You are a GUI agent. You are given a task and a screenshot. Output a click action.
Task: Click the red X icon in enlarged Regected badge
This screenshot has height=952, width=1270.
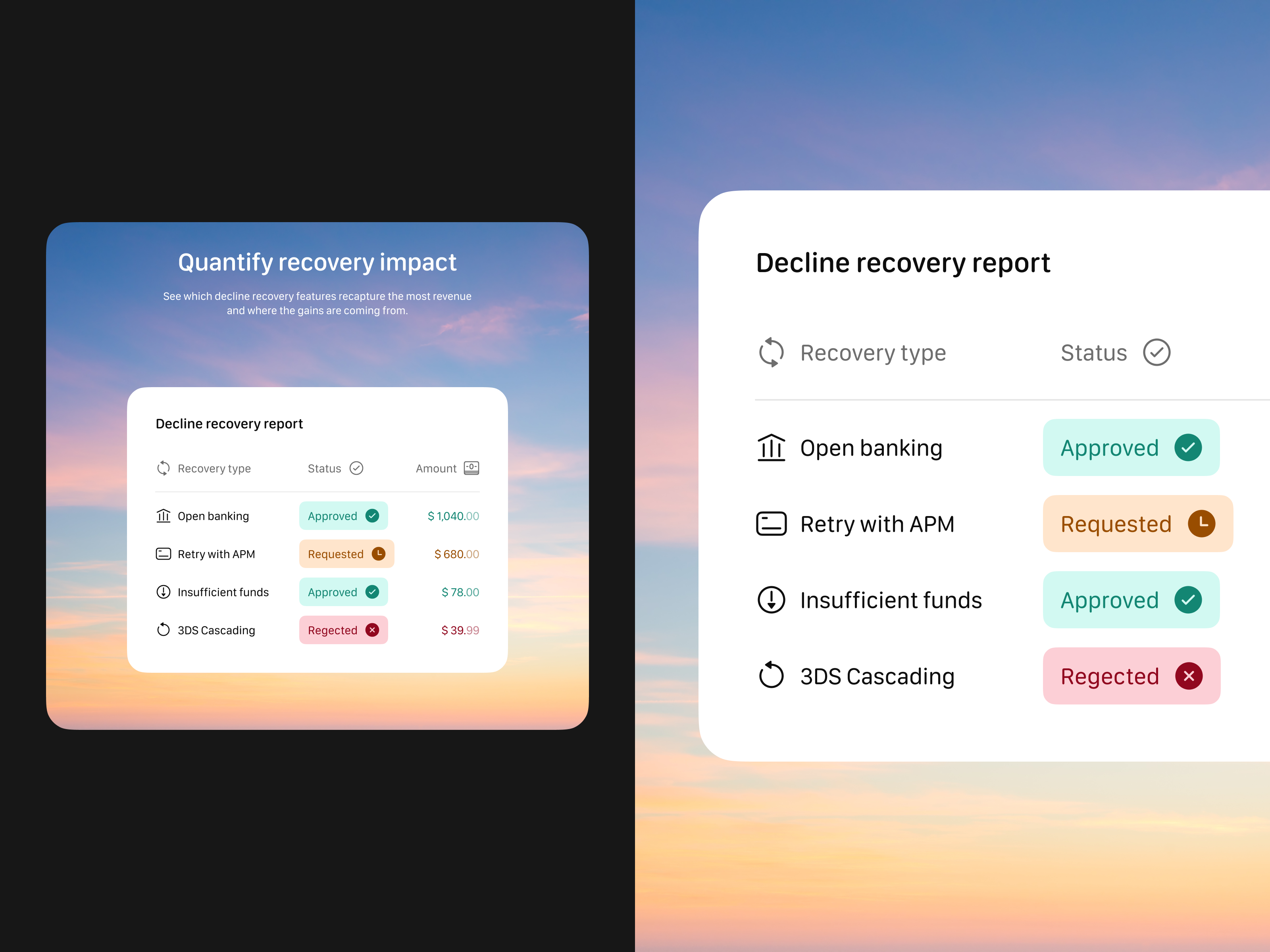[1189, 676]
